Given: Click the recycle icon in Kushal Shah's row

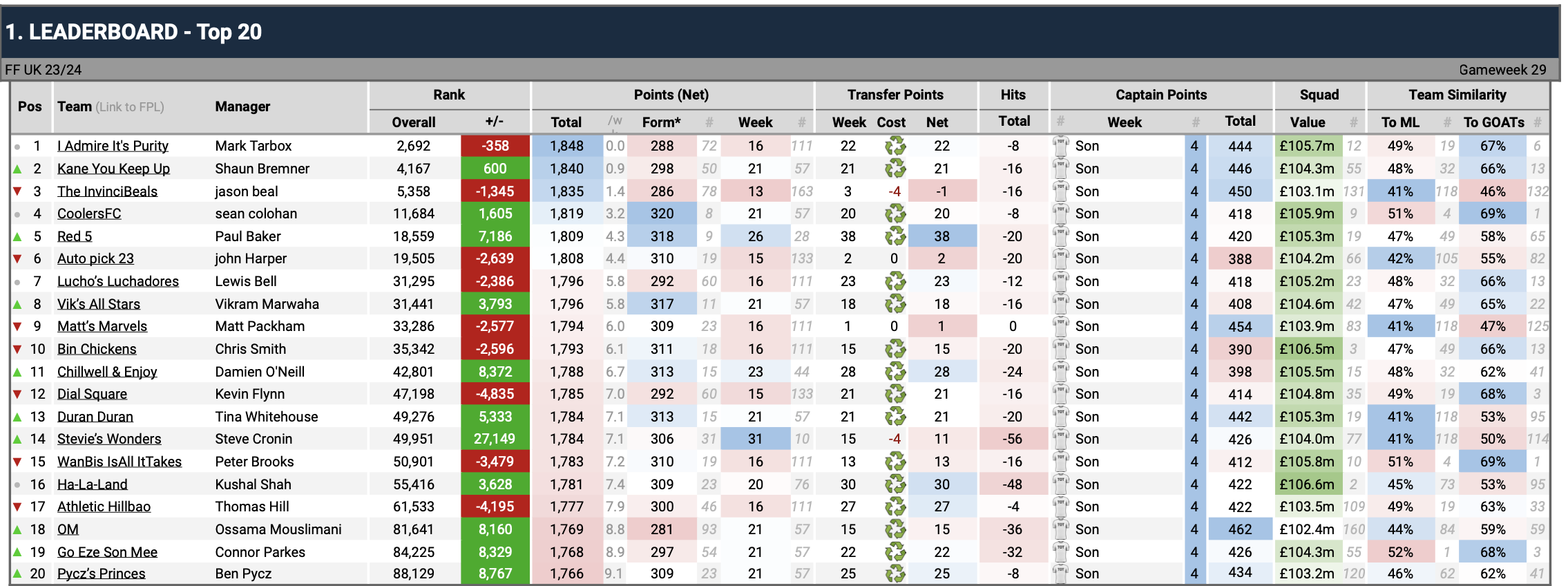Looking at the screenshot, I should 895,484.
